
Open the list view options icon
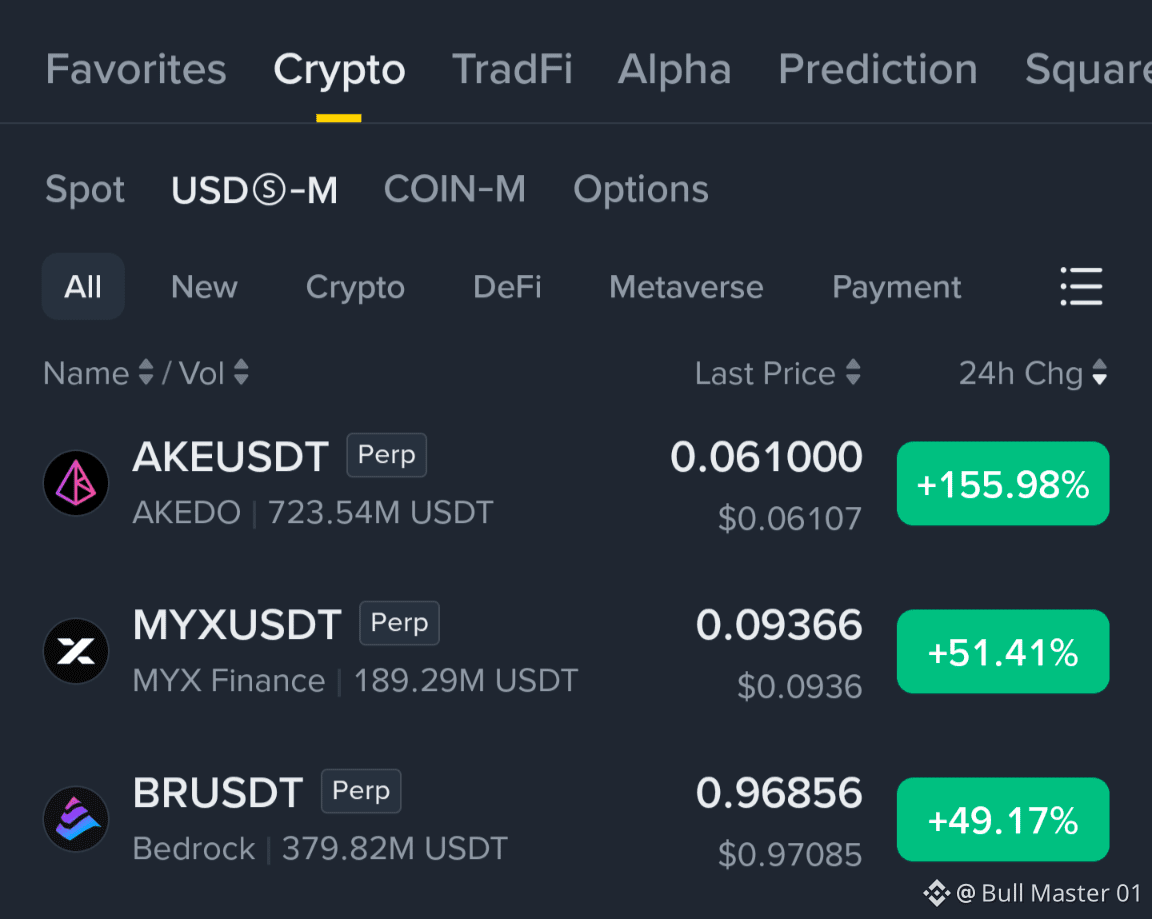[1081, 286]
